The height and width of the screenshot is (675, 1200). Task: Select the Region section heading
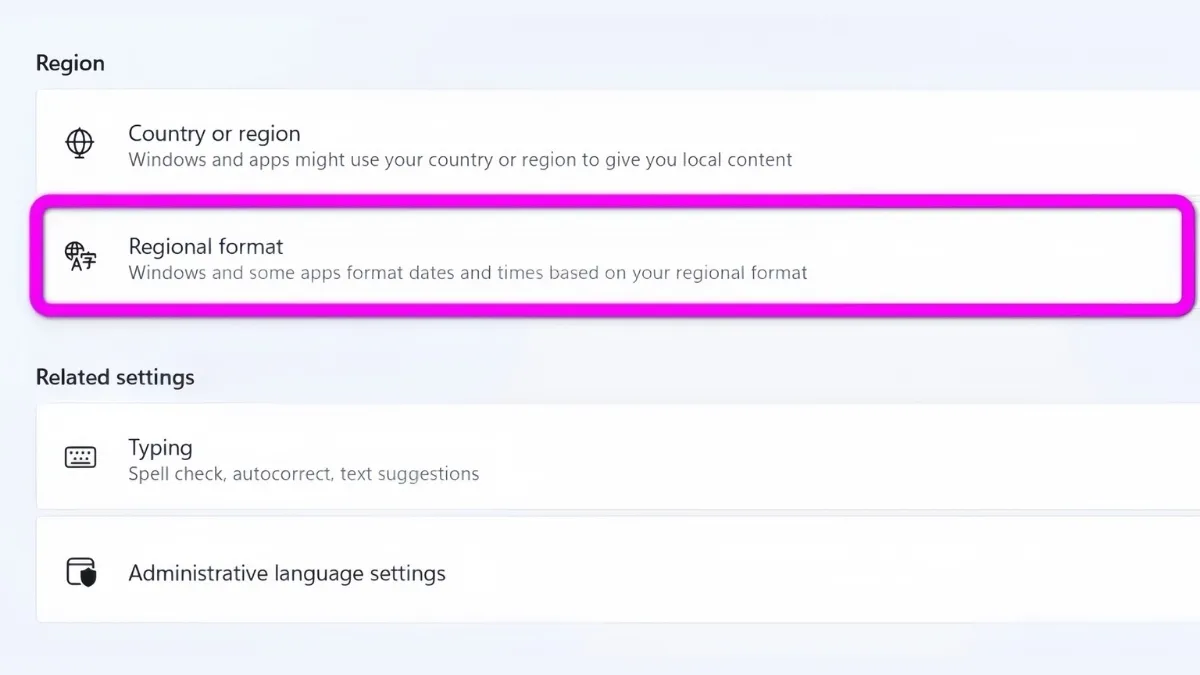[x=70, y=63]
